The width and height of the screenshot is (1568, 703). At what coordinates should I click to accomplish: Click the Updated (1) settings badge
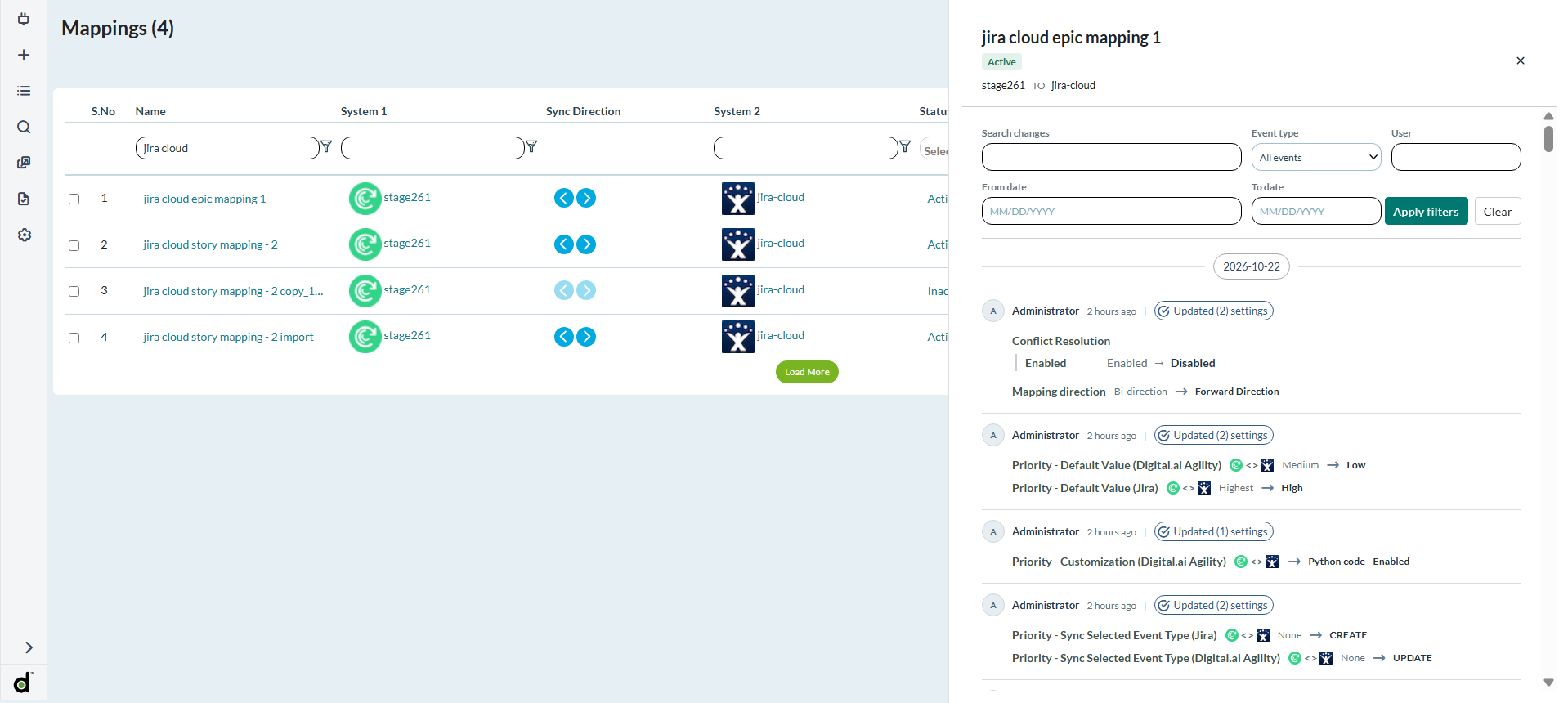(x=1214, y=531)
